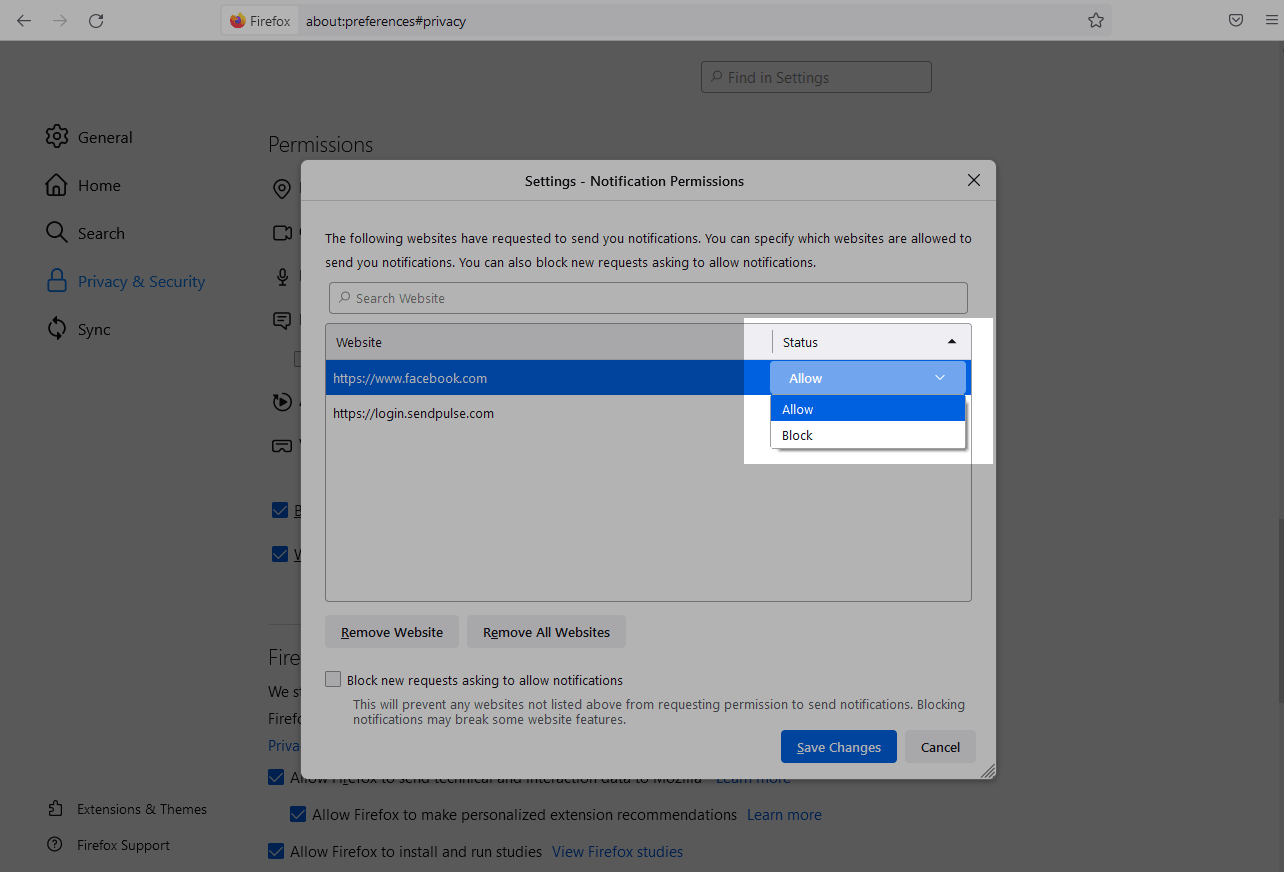Open the Pocket save icon

pyautogui.click(x=1236, y=20)
